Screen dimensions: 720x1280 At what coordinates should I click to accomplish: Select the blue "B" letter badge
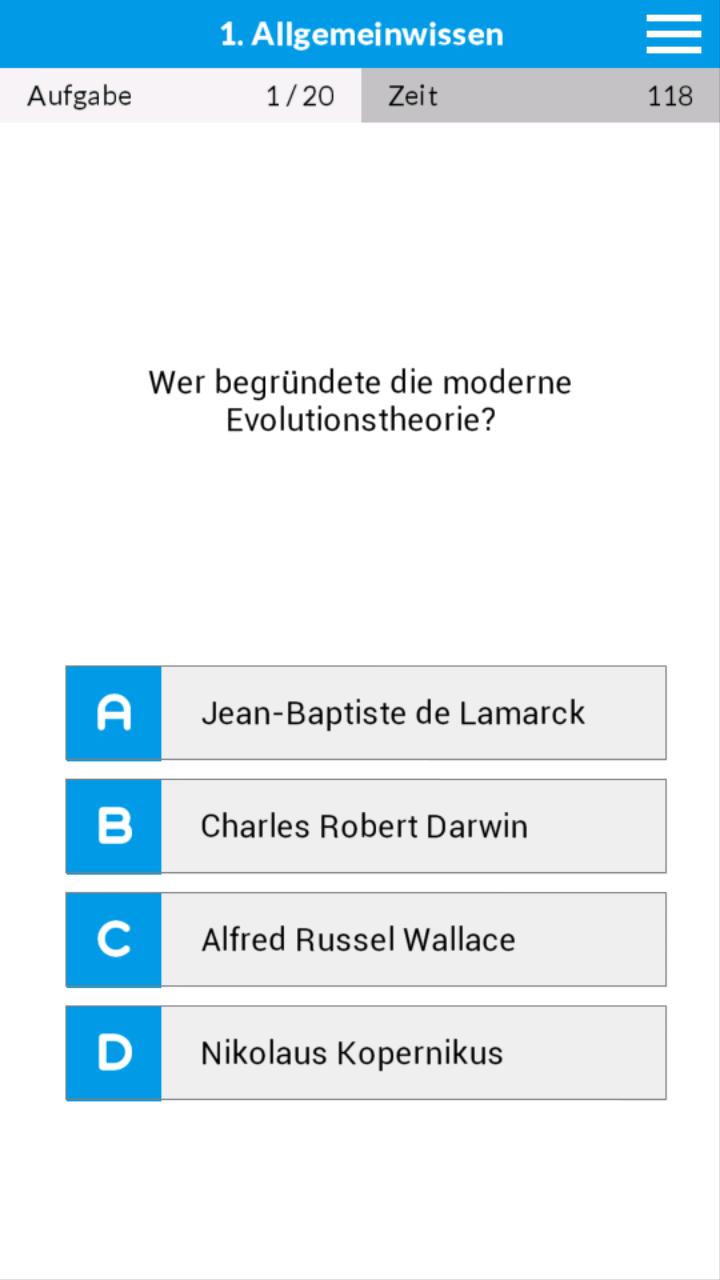(x=113, y=826)
